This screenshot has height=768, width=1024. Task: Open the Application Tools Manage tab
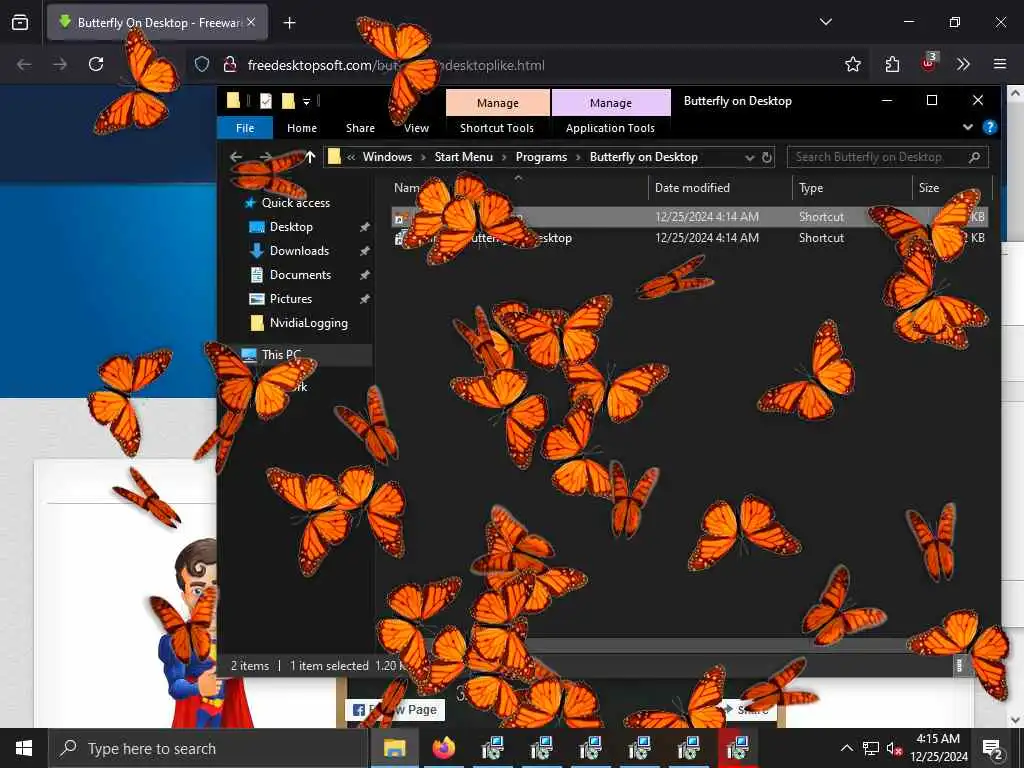[611, 103]
